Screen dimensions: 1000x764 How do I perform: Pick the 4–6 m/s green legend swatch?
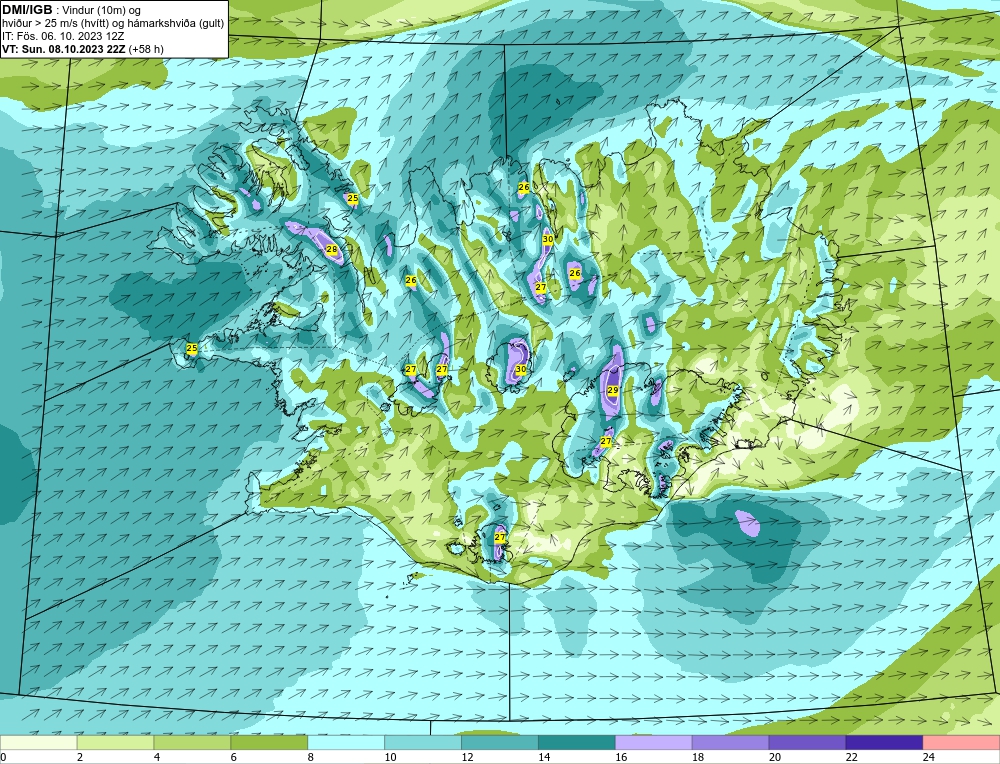pos(192,743)
